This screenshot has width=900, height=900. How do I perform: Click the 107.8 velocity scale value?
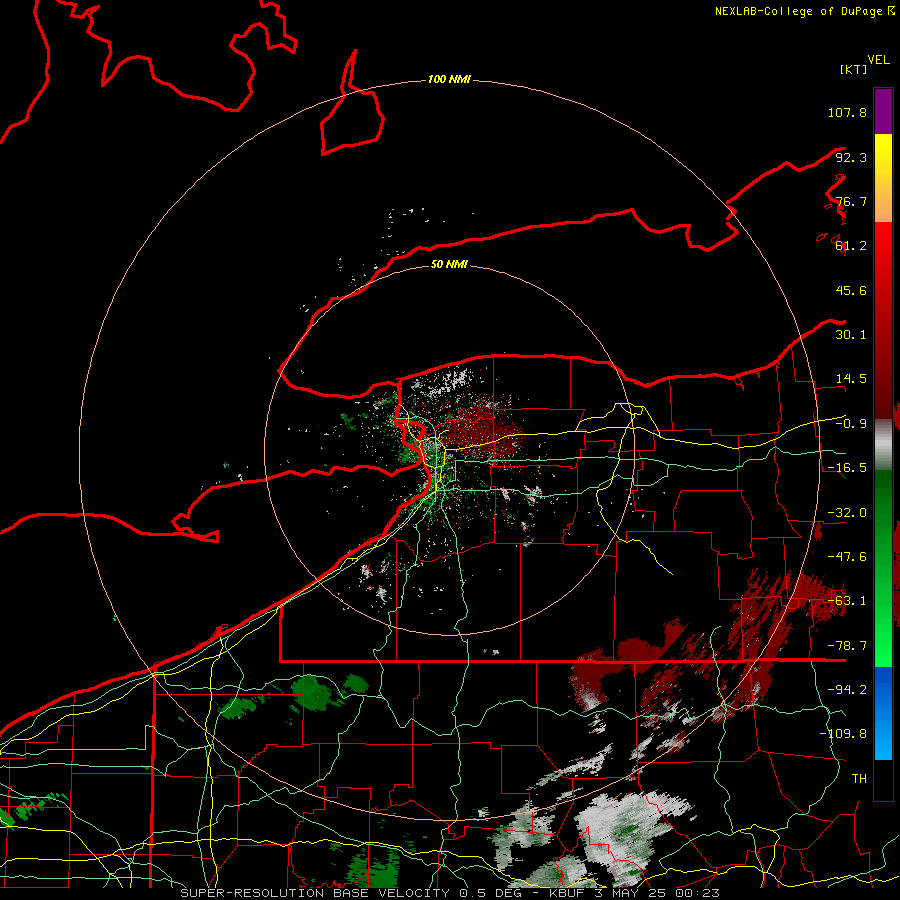847,112
